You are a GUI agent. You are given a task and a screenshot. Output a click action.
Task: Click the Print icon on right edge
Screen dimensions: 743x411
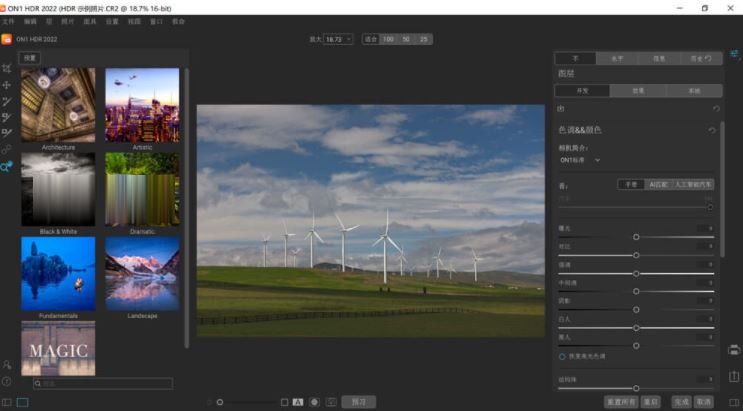tap(735, 350)
